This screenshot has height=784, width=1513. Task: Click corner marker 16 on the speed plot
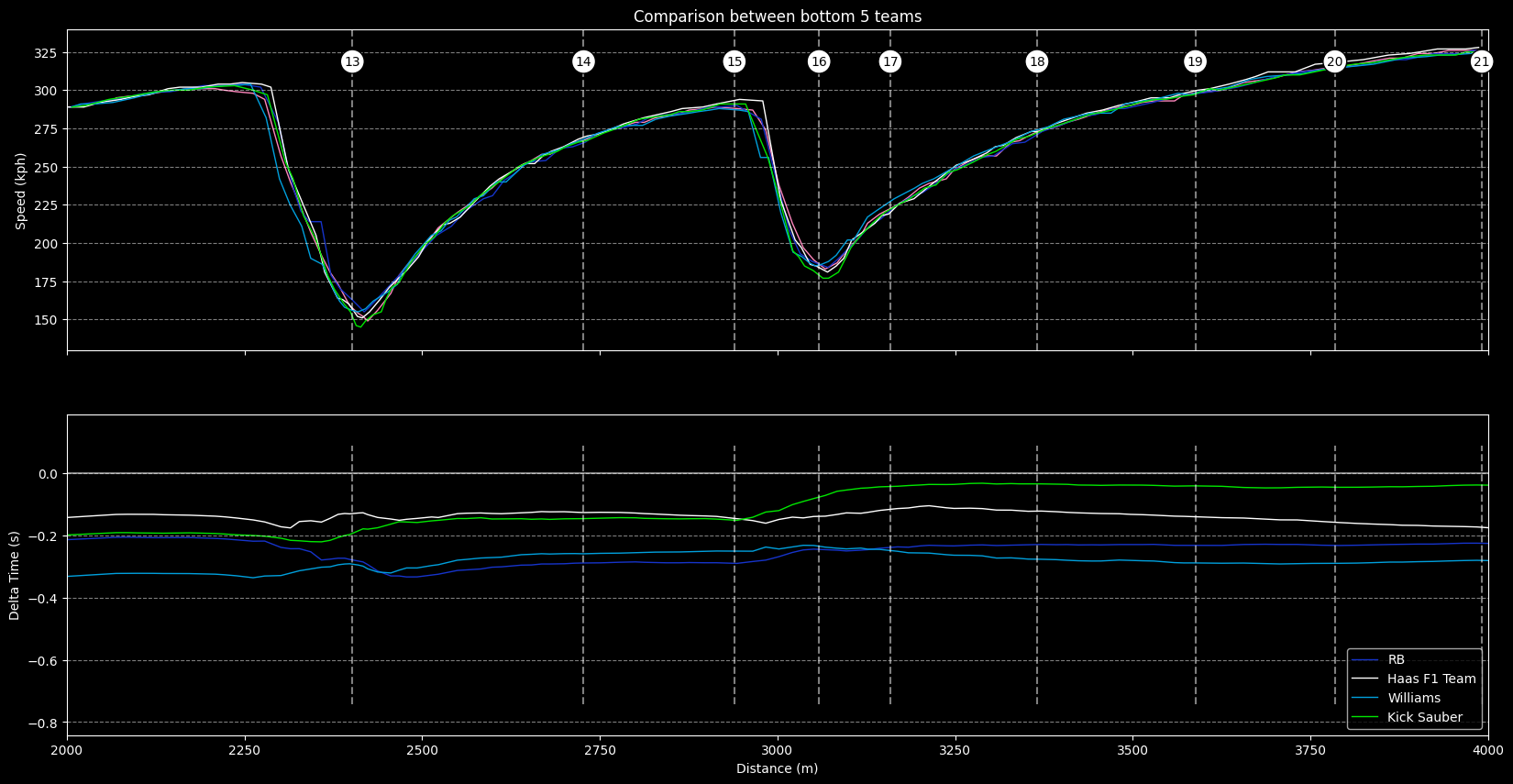[819, 61]
